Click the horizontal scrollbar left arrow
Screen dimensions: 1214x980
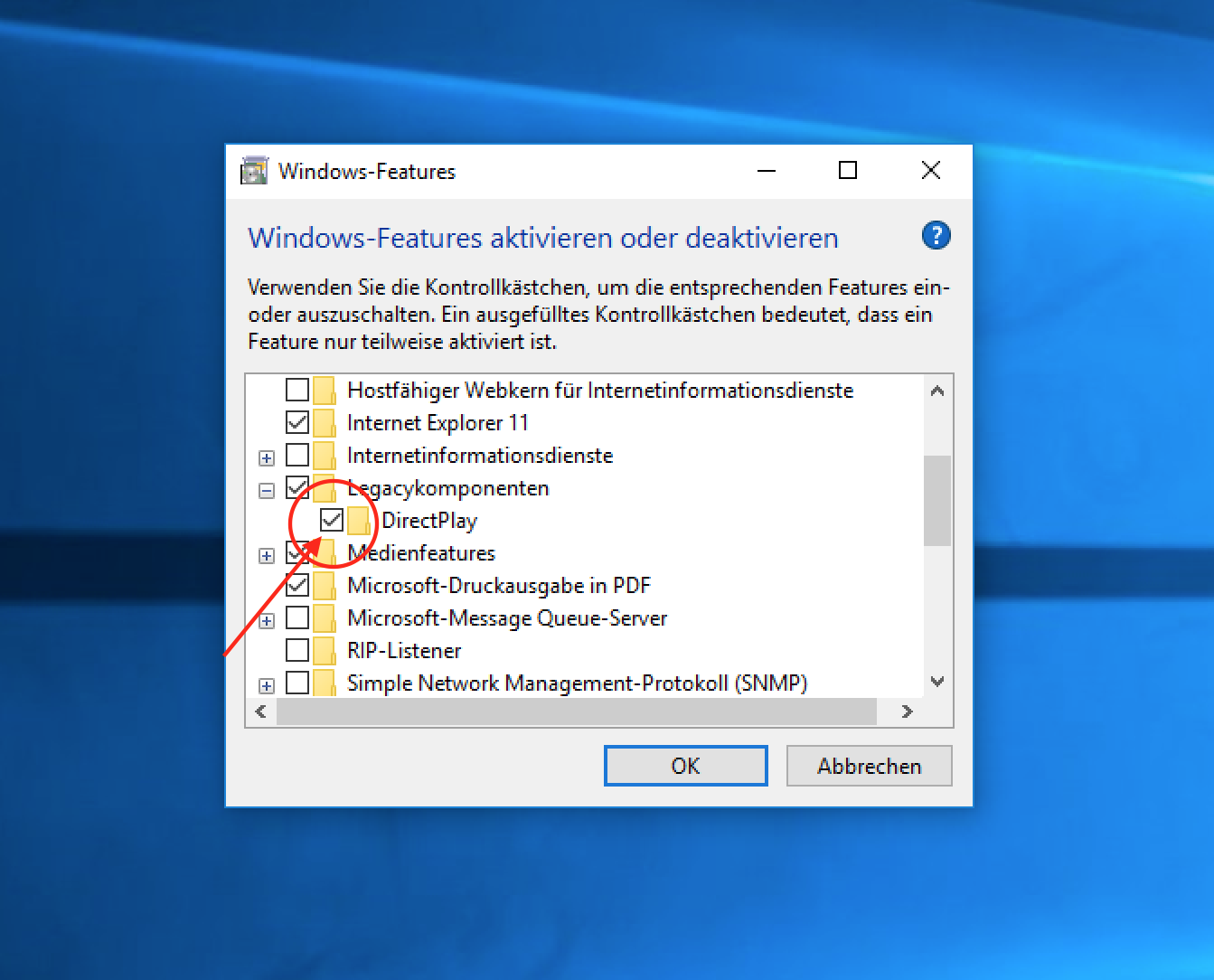click(261, 711)
